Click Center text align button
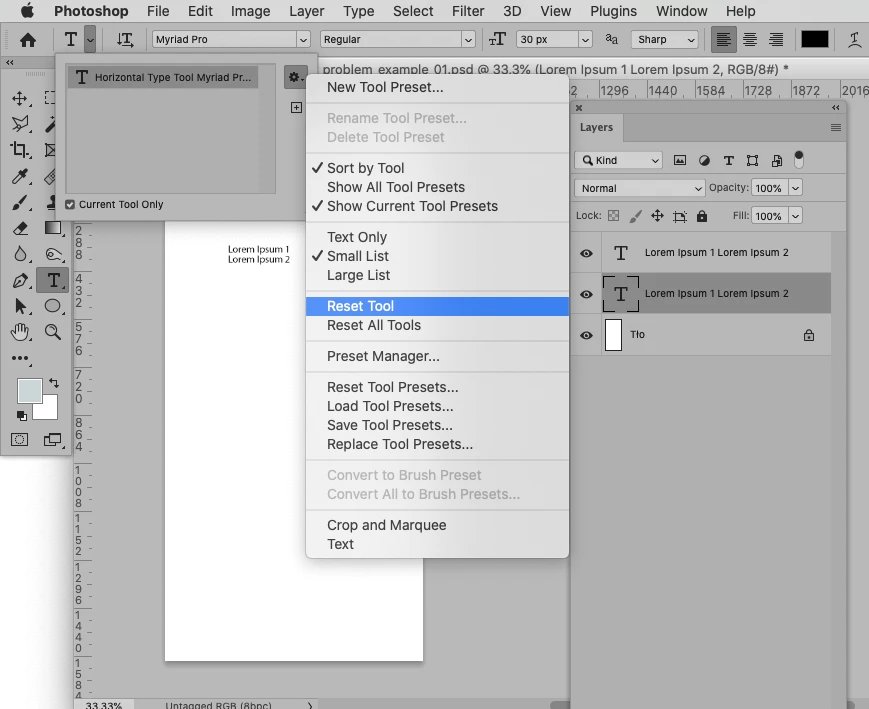 [x=750, y=39]
